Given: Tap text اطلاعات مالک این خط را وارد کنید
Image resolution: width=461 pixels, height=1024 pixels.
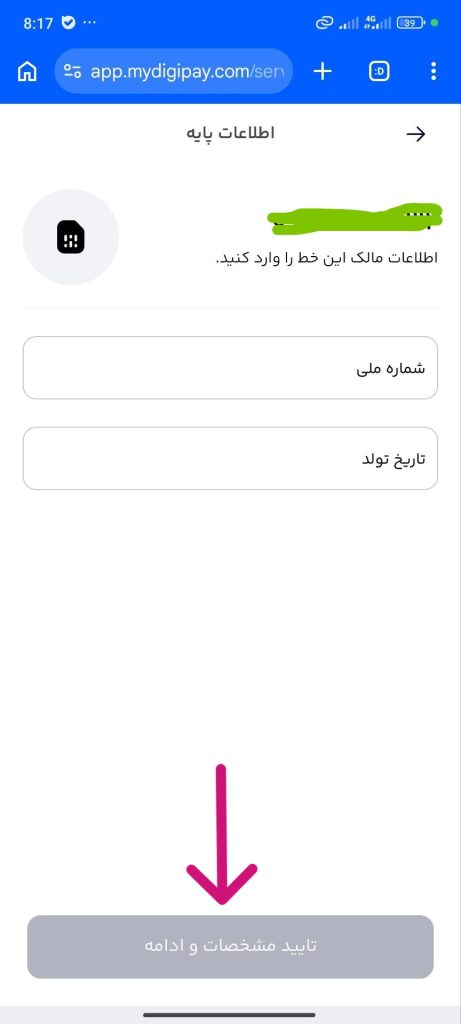Looking at the screenshot, I should pyautogui.click(x=326, y=258).
